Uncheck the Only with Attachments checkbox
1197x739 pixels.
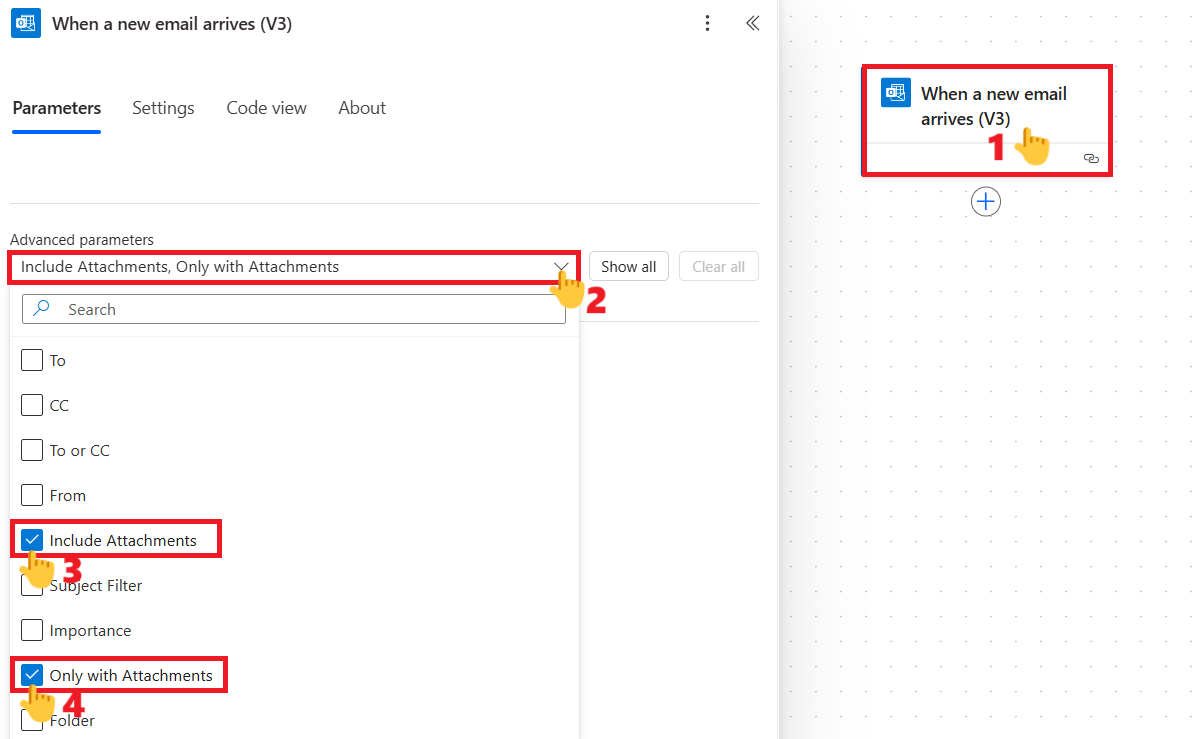pos(32,675)
